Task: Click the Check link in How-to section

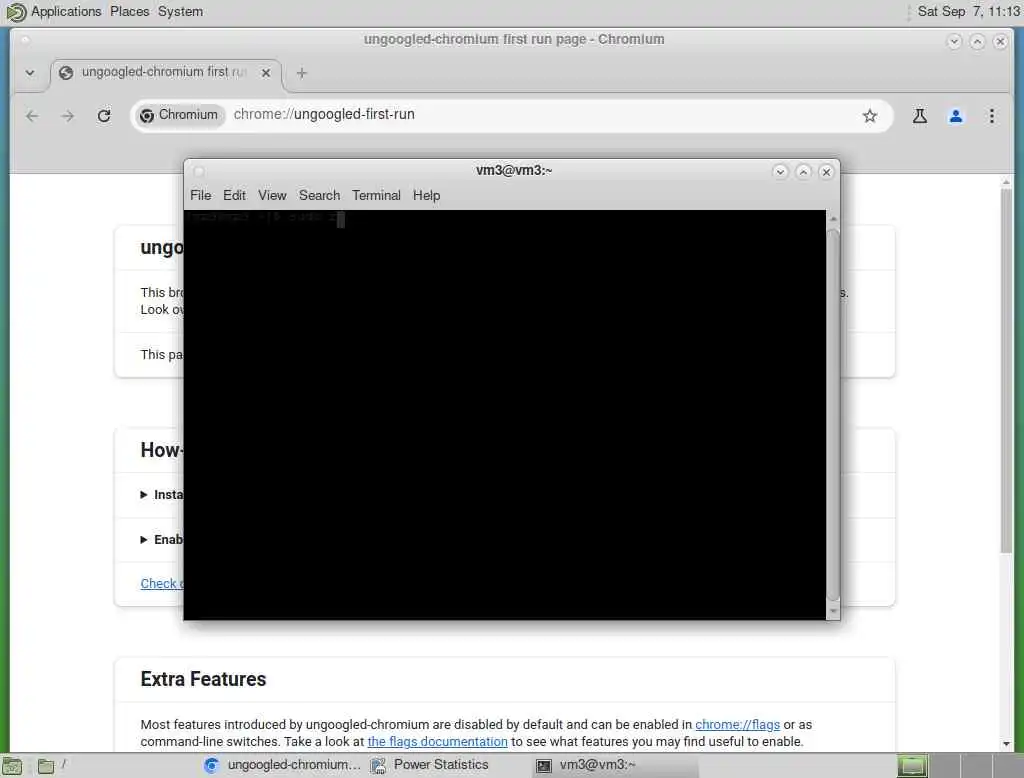Action: 161,583
